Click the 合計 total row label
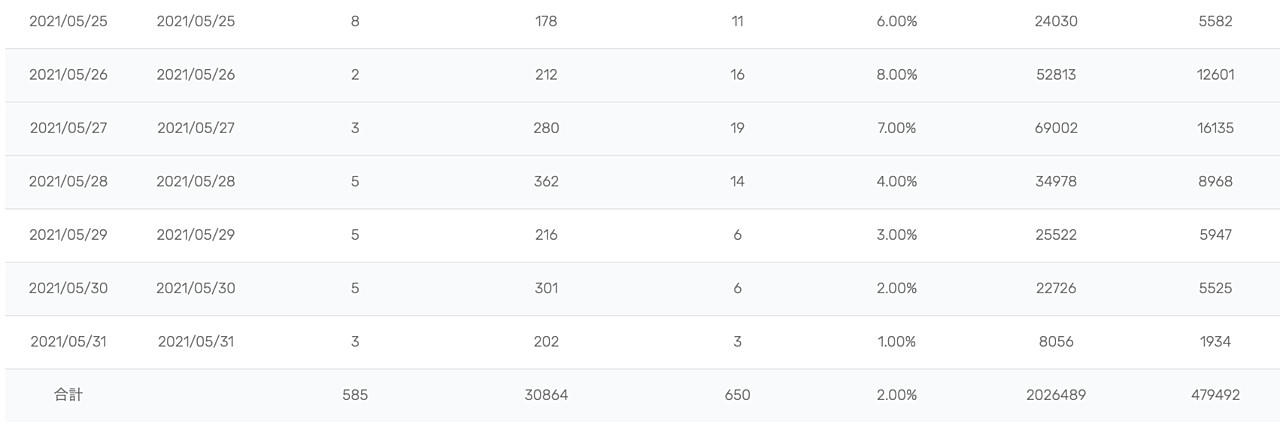Screen dimensions: 1280x424 pyautogui.click(x=68, y=395)
